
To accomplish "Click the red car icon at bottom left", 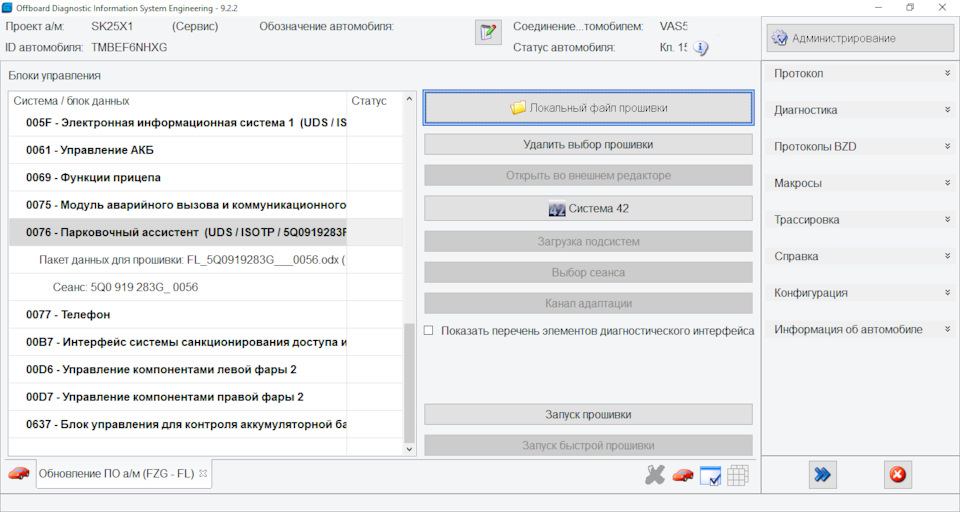I will coord(19,473).
